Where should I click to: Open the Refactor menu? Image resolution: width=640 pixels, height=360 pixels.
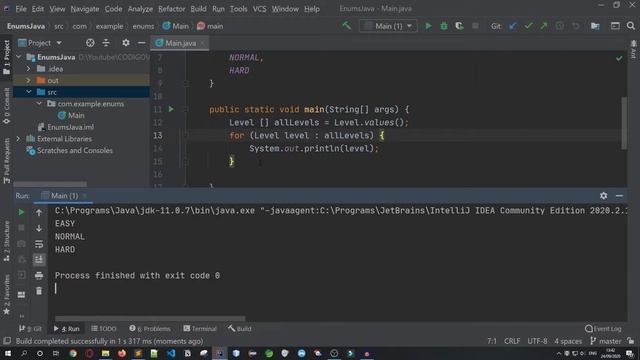171,9
